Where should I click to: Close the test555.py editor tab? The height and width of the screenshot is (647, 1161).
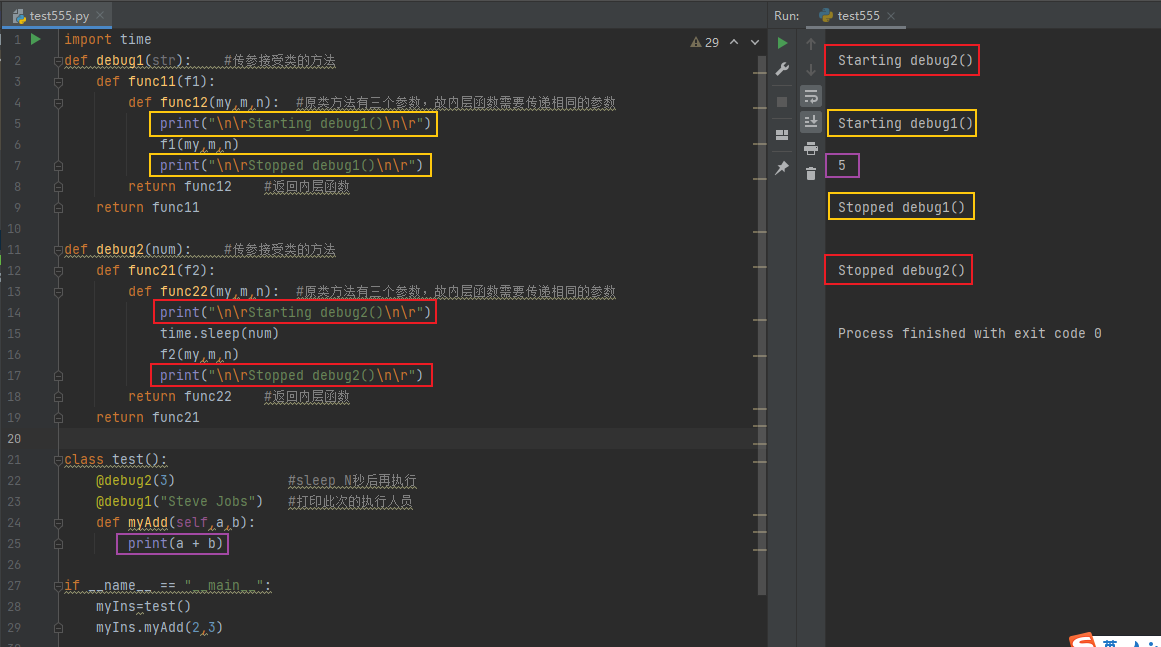[x=100, y=15]
